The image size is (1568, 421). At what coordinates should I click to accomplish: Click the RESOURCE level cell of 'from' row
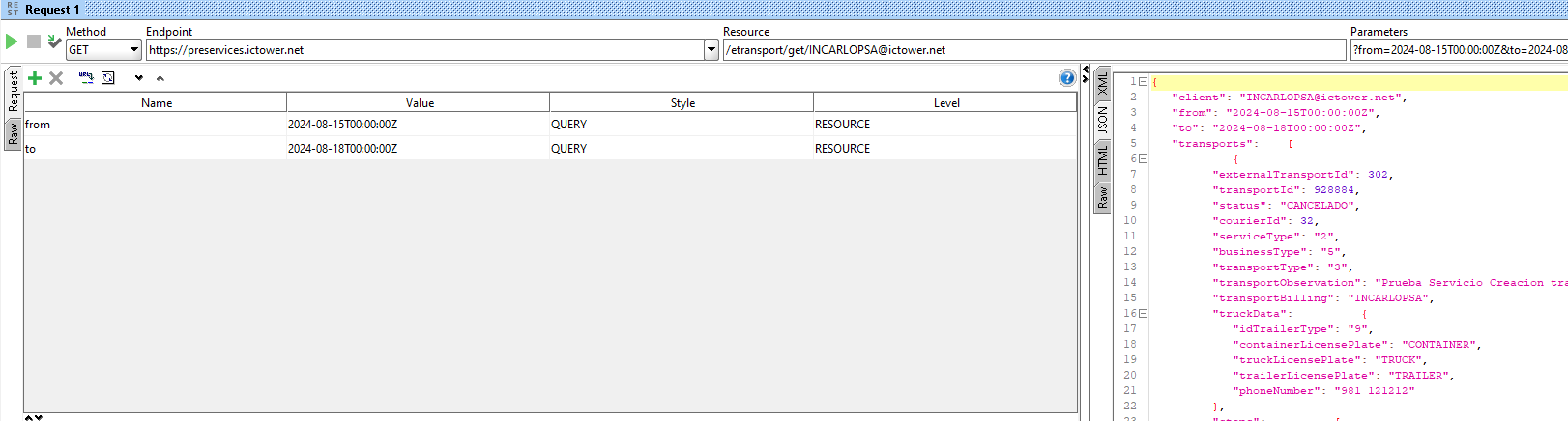coord(945,124)
